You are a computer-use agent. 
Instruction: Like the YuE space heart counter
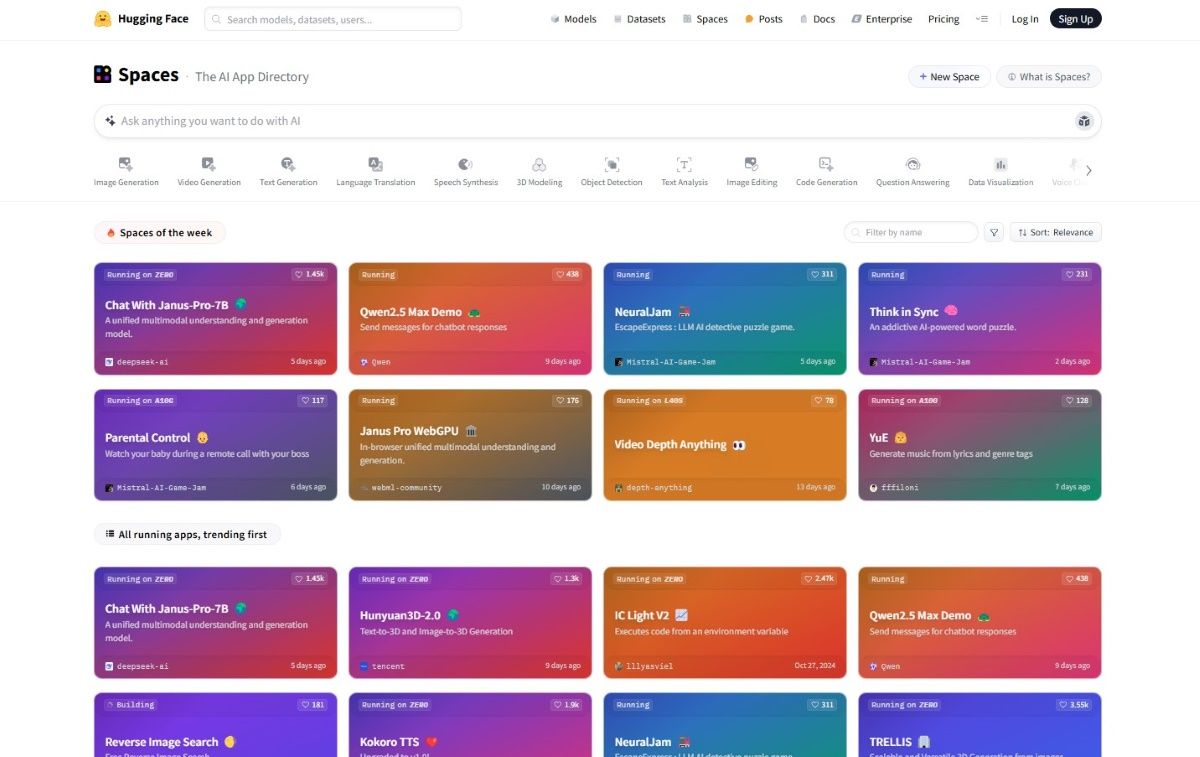1076,400
